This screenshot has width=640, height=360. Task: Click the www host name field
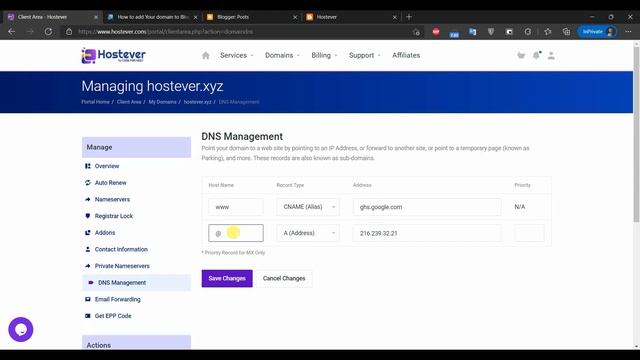click(x=236, y=207)
